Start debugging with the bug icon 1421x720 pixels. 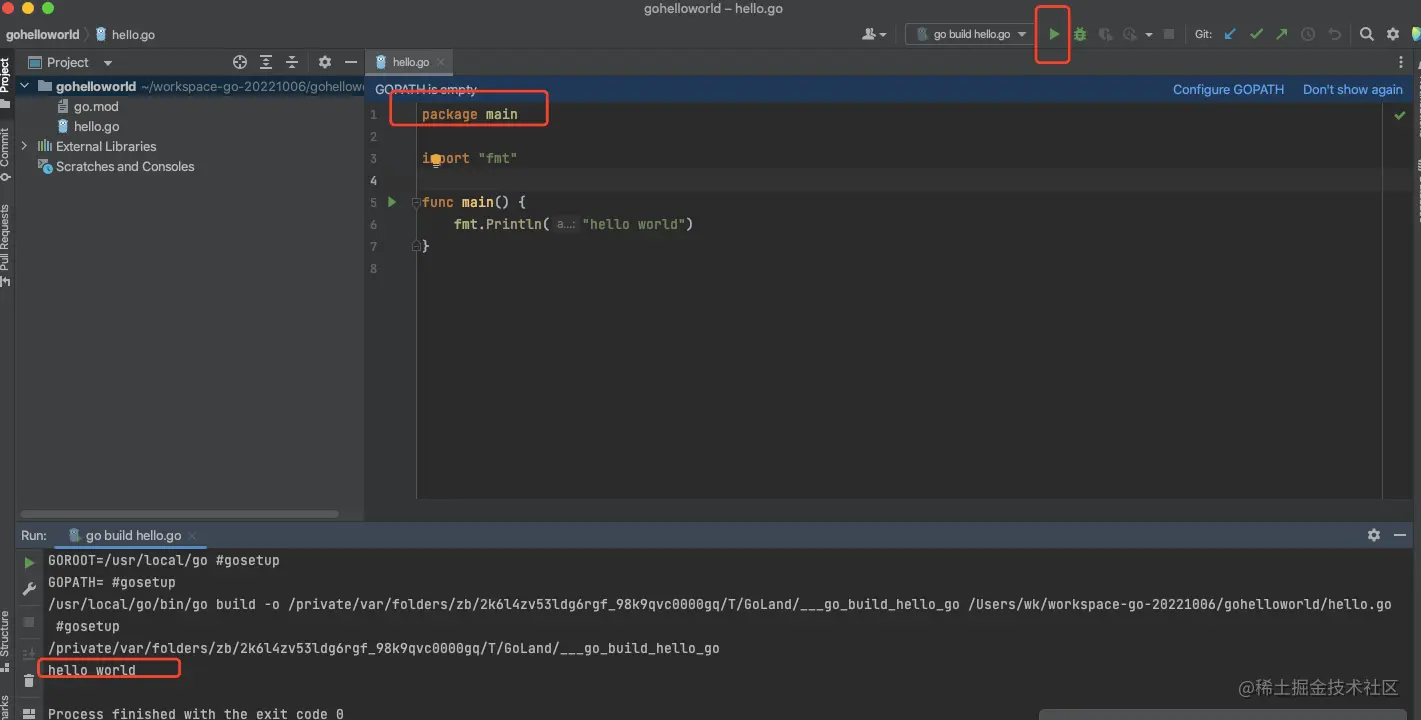point(1080,34)
